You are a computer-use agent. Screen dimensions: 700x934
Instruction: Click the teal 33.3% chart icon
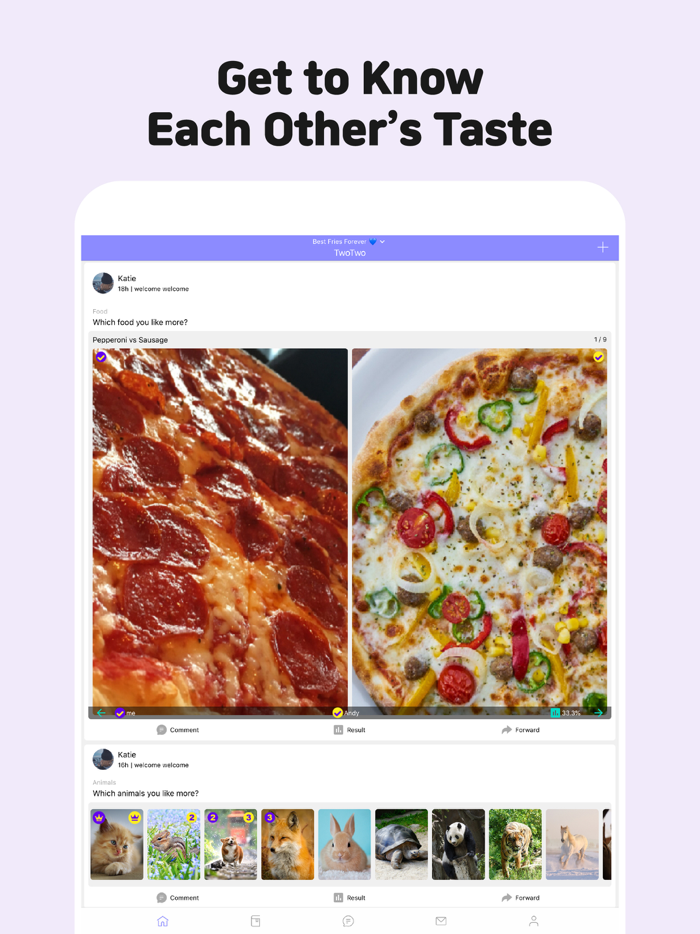(555, 712)
